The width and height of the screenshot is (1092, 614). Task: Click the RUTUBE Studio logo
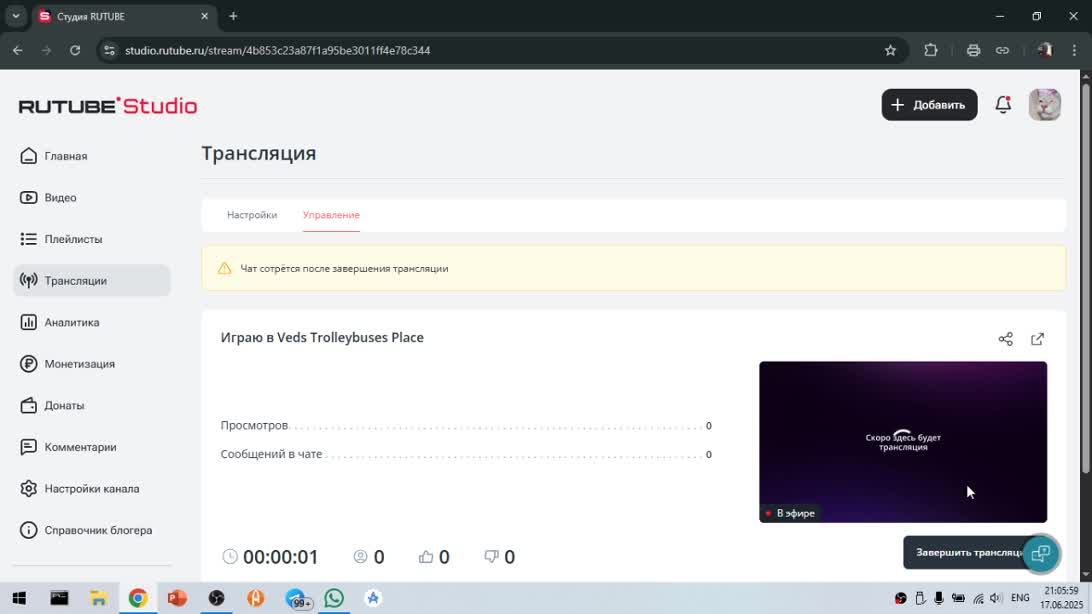pos(108,106)
